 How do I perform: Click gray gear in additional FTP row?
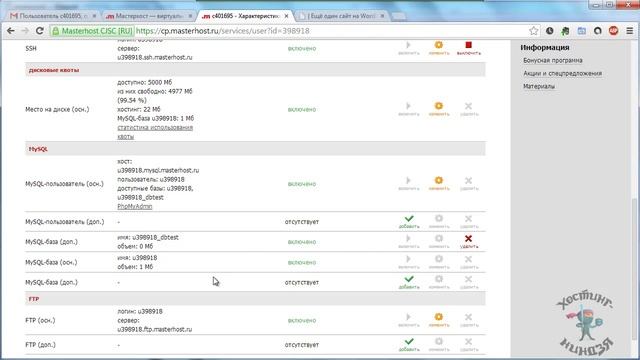[x=438, y=341]
